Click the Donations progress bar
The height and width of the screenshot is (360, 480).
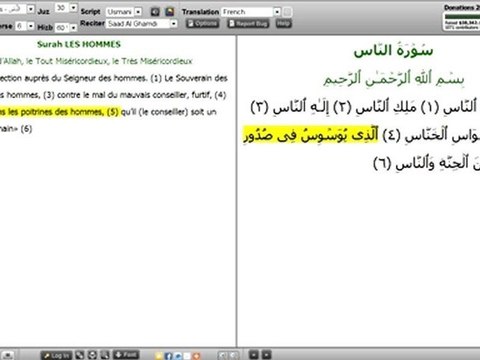pyautogui.click(x=463, y=17)
